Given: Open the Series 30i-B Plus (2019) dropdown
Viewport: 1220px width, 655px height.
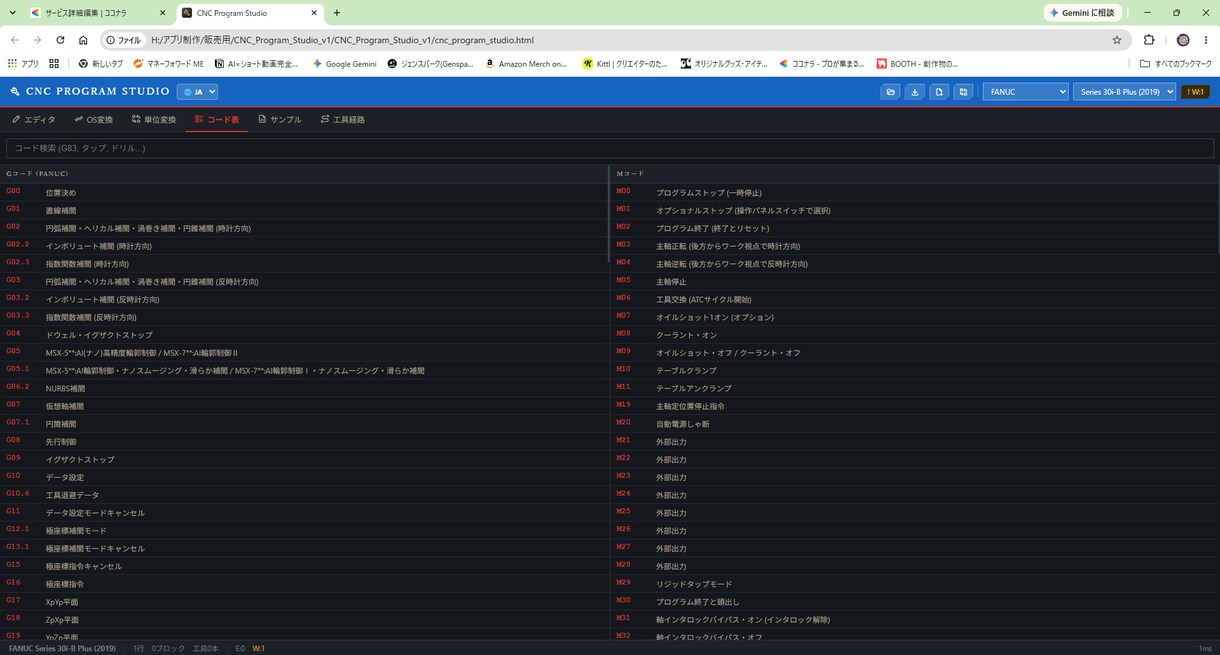Looking at the screenshot, I should click(x=1125, y=92).
